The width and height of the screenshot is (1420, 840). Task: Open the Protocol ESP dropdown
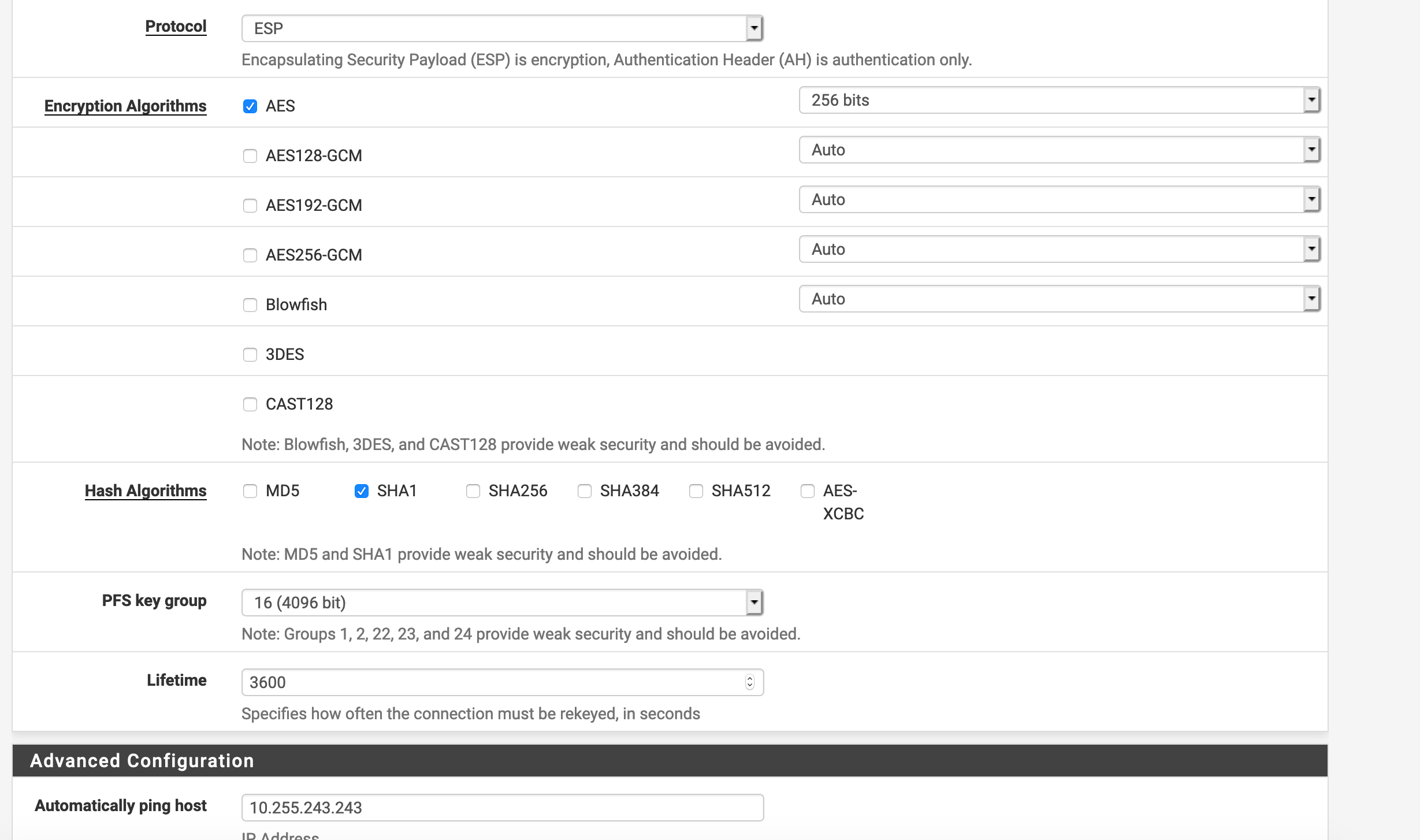tap(502, 28)
